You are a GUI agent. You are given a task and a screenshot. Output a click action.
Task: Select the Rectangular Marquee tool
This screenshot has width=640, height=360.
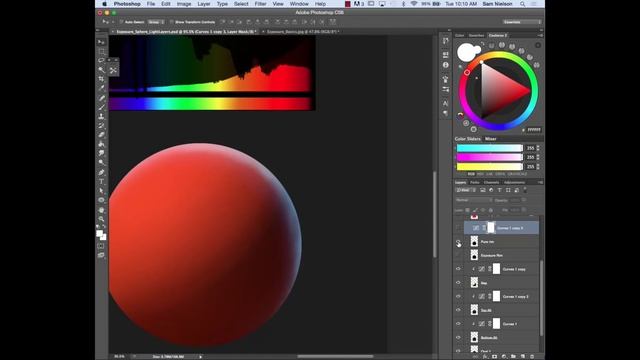(101, 51)
